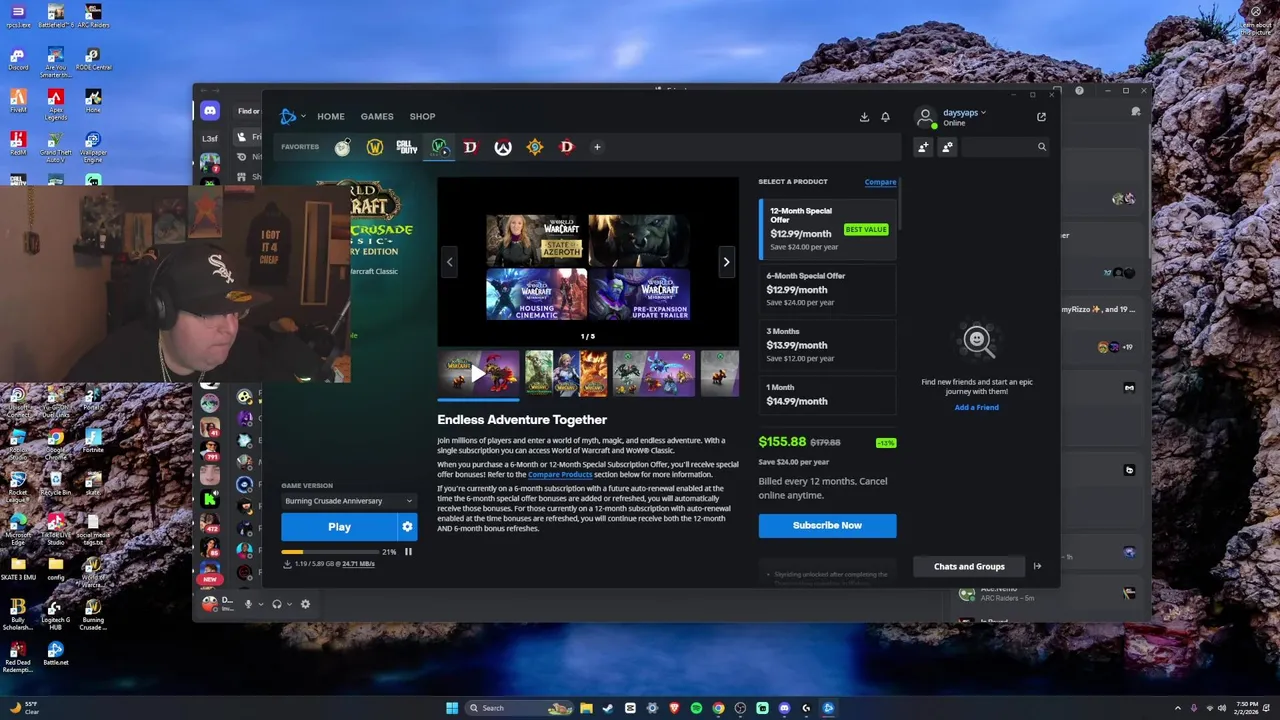The height and width of the screenshot is (720, 1280).
Task: Open the Red Dead Redemption desktop shortcut
Action: [x=17, y=657]
